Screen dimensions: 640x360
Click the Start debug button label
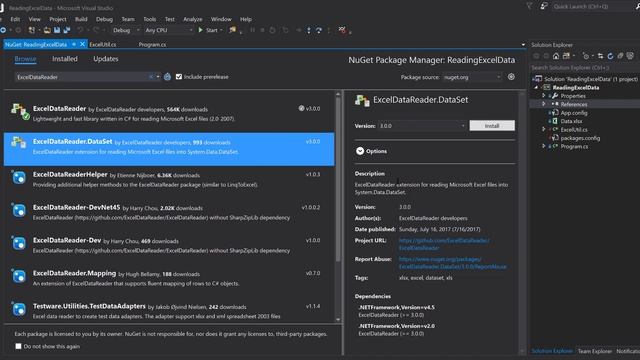tap(211, 30)
